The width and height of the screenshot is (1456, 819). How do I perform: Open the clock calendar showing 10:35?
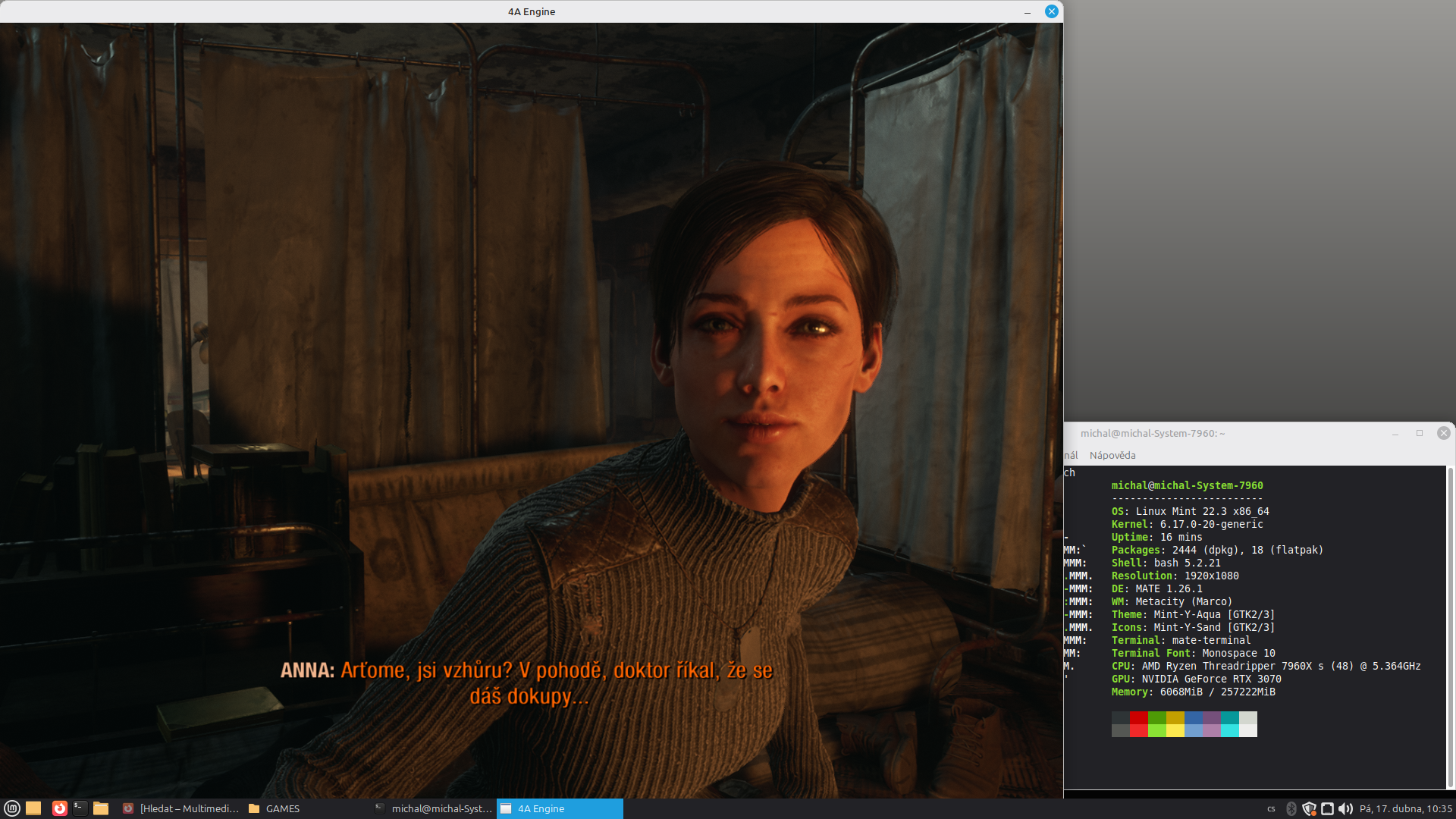click(x=1405, y=808)
